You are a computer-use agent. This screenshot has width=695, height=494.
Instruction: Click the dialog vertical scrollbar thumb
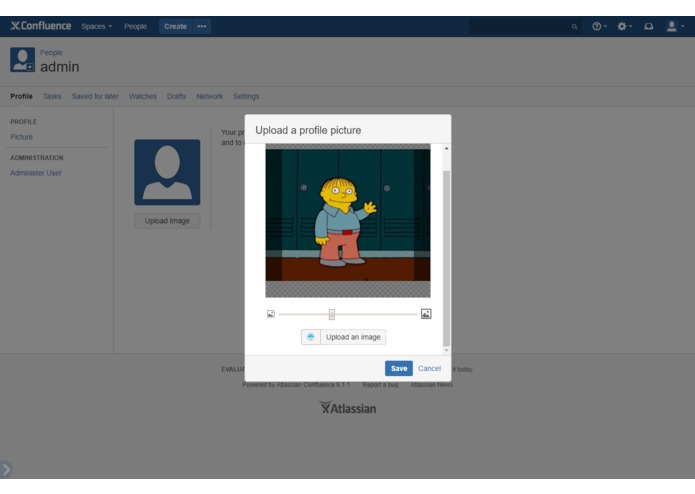coord(446,258)
